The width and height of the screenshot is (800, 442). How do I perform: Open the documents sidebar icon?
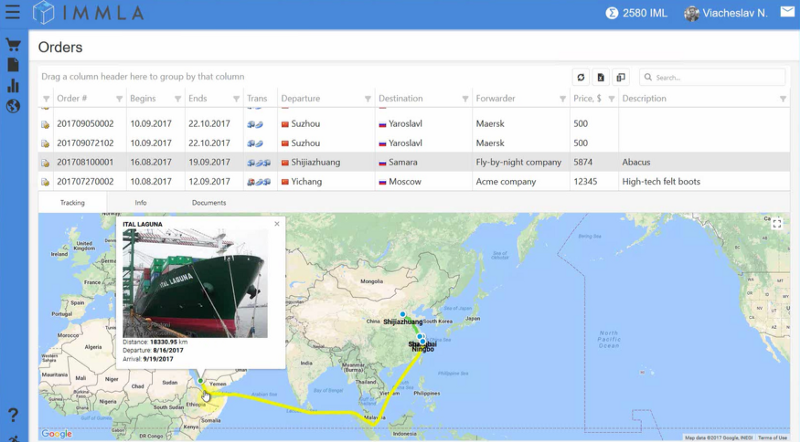13,65
